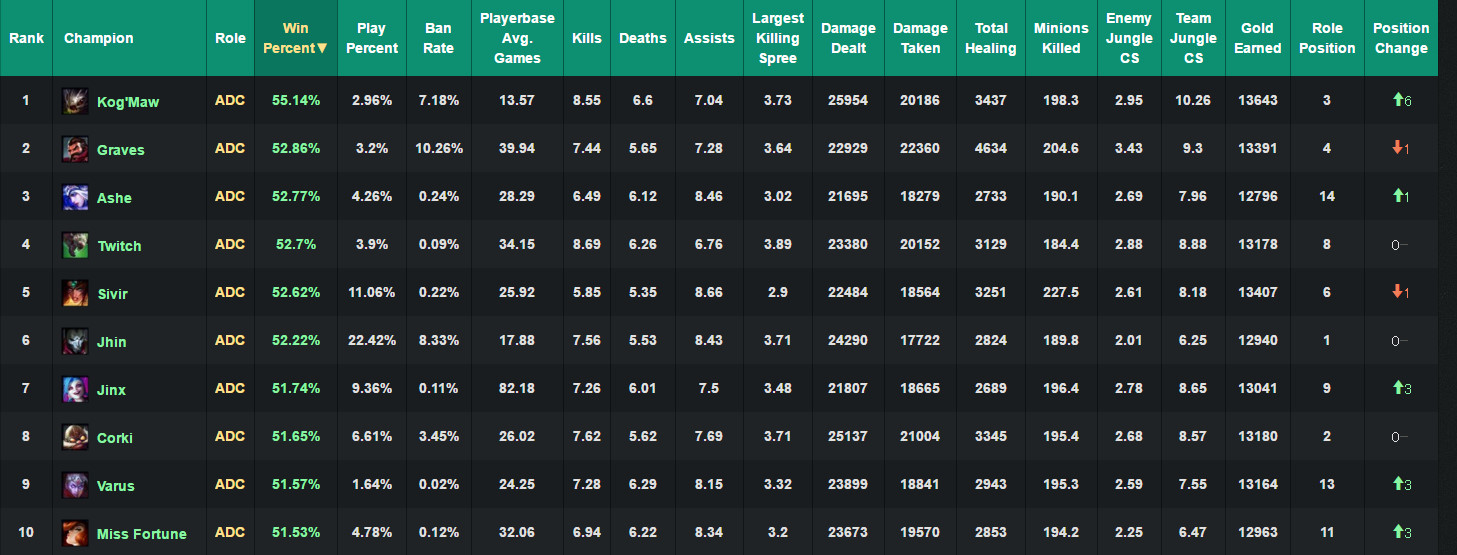
Task: Sort by Play Percent column header
Action: (x=371, y=38)
